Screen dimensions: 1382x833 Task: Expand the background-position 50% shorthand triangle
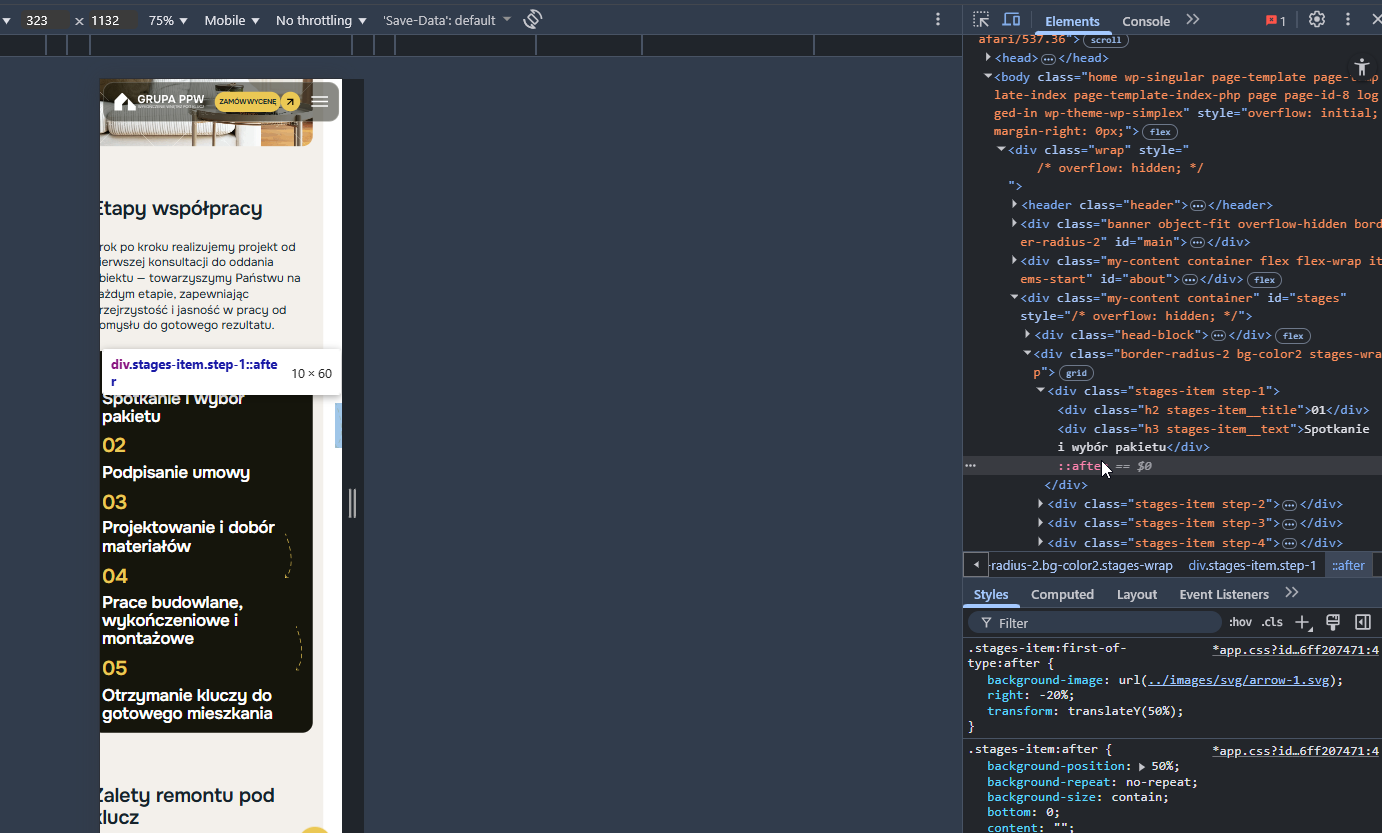tap(1143, 766)
